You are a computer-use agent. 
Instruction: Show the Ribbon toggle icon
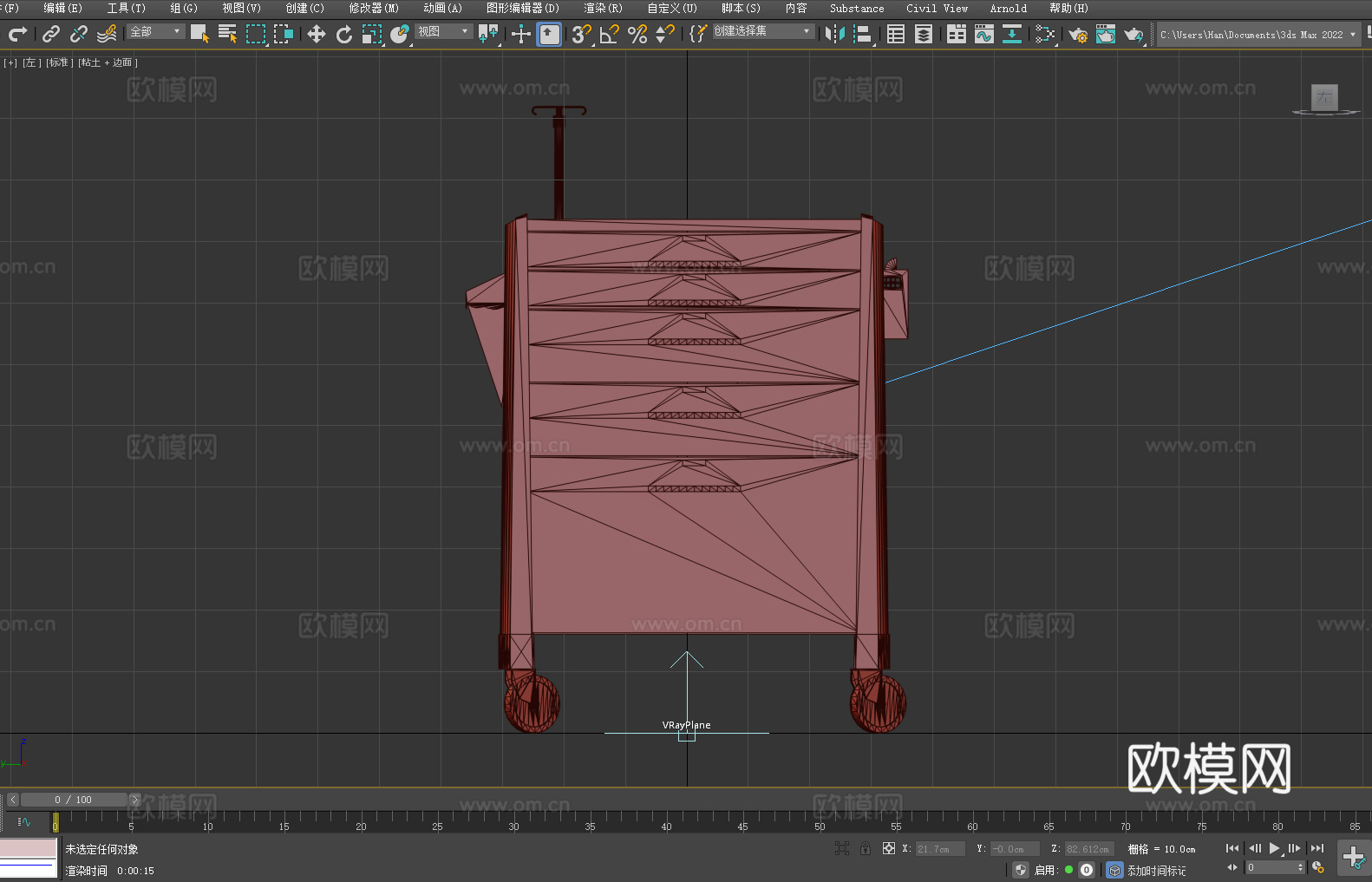[957, 34]
